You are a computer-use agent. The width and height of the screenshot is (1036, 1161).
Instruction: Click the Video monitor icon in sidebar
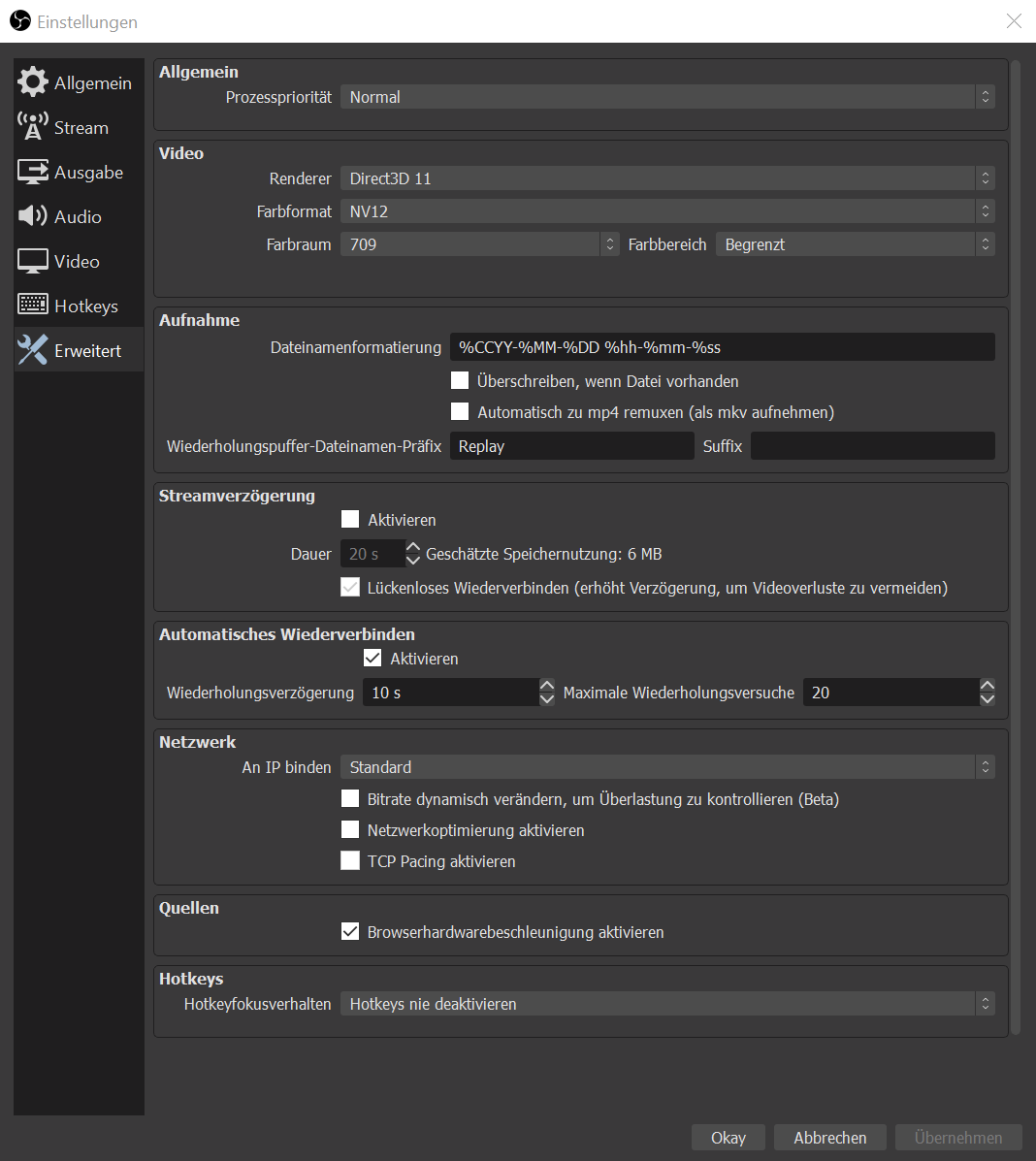(x=33, y=261)
